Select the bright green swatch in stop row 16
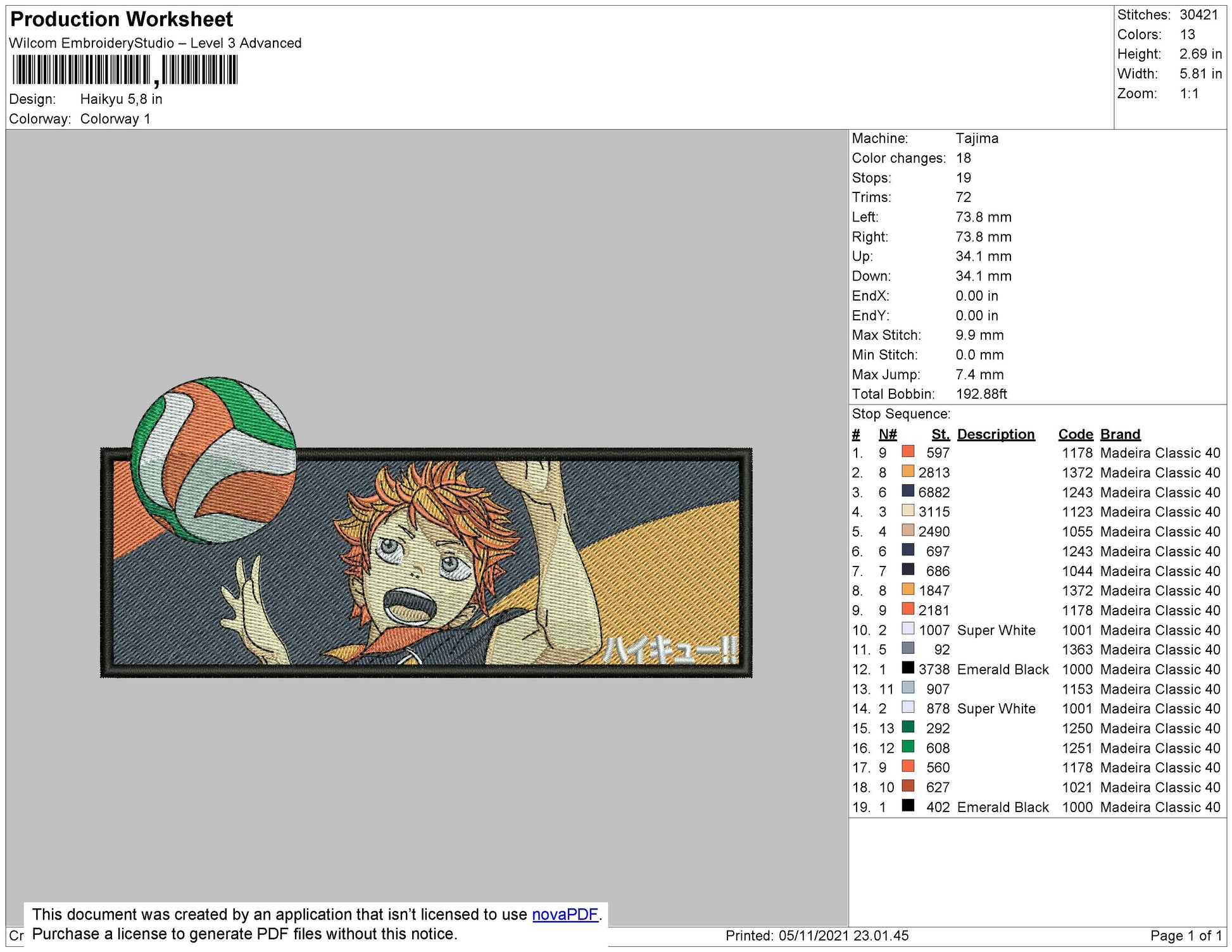The width and height of the screenshot is (1232, 952). 908,746
